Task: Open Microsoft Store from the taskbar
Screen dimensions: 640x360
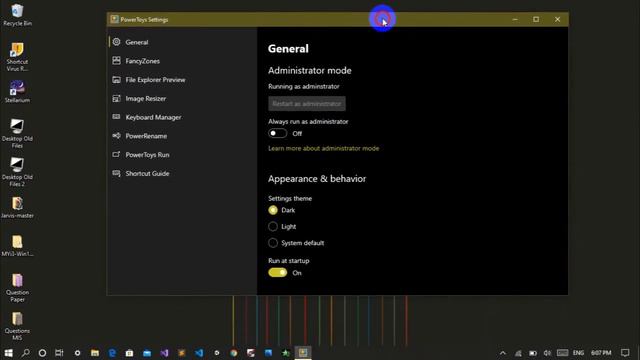Action: click(129, 353)
